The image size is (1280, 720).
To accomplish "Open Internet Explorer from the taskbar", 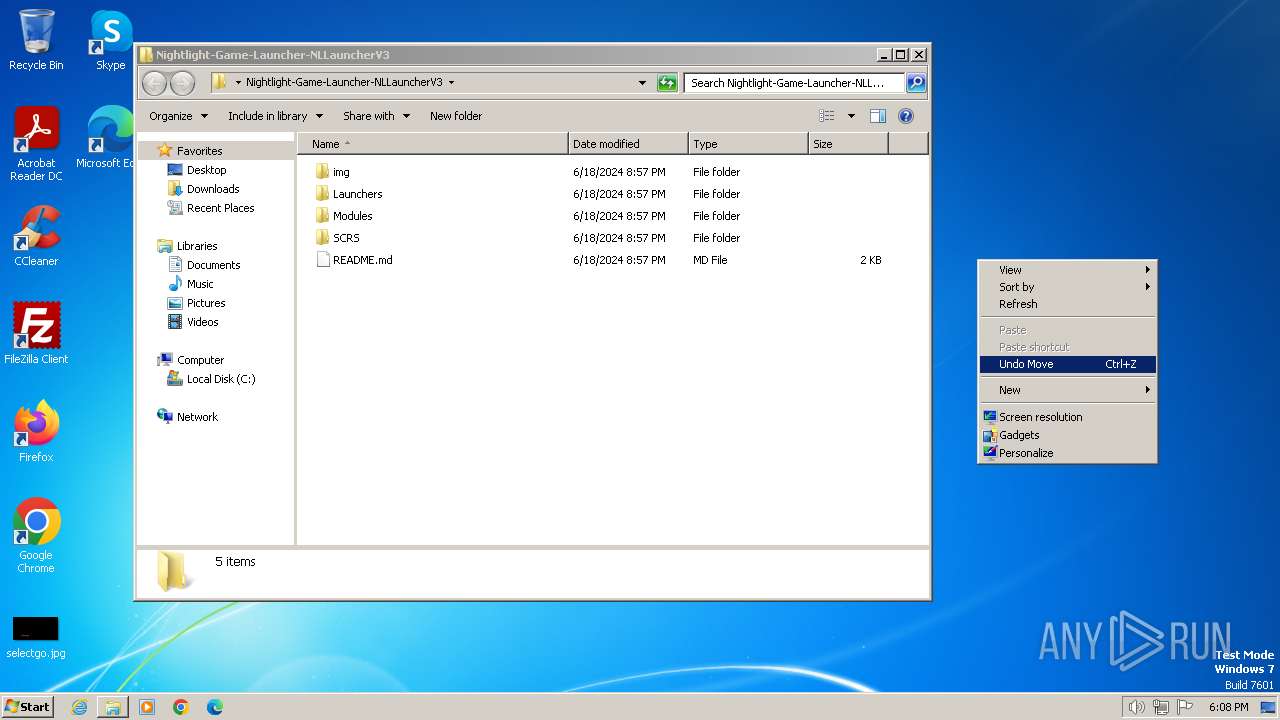I will [79, 707].
